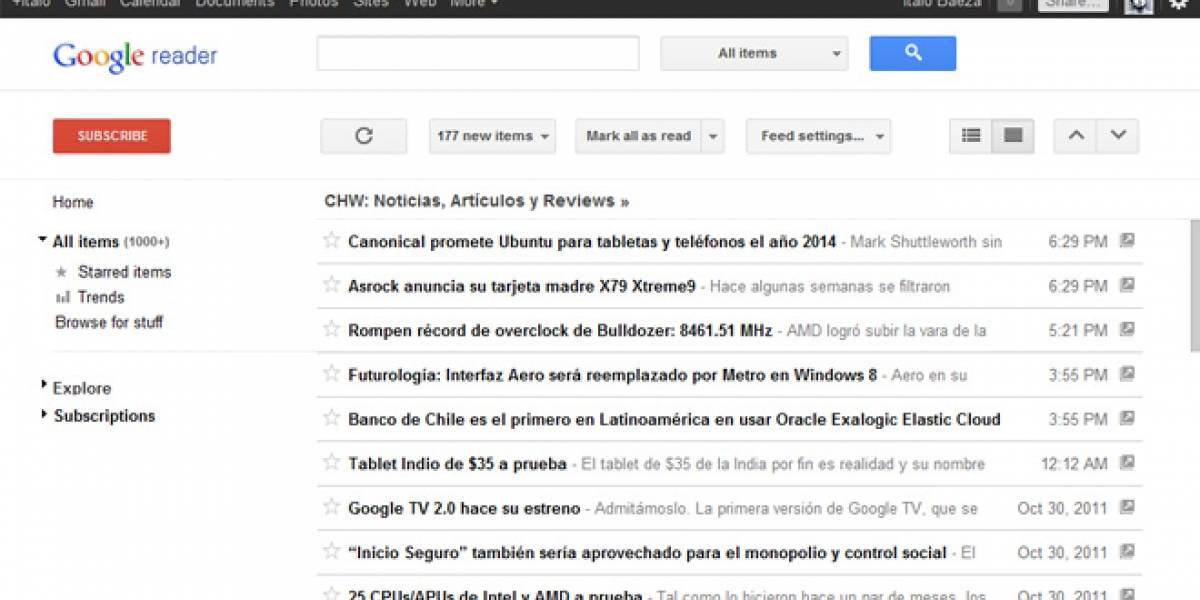
Task: Open original of Canonical promete Ubuntu article icon
Action: [x=1127, y=240]
